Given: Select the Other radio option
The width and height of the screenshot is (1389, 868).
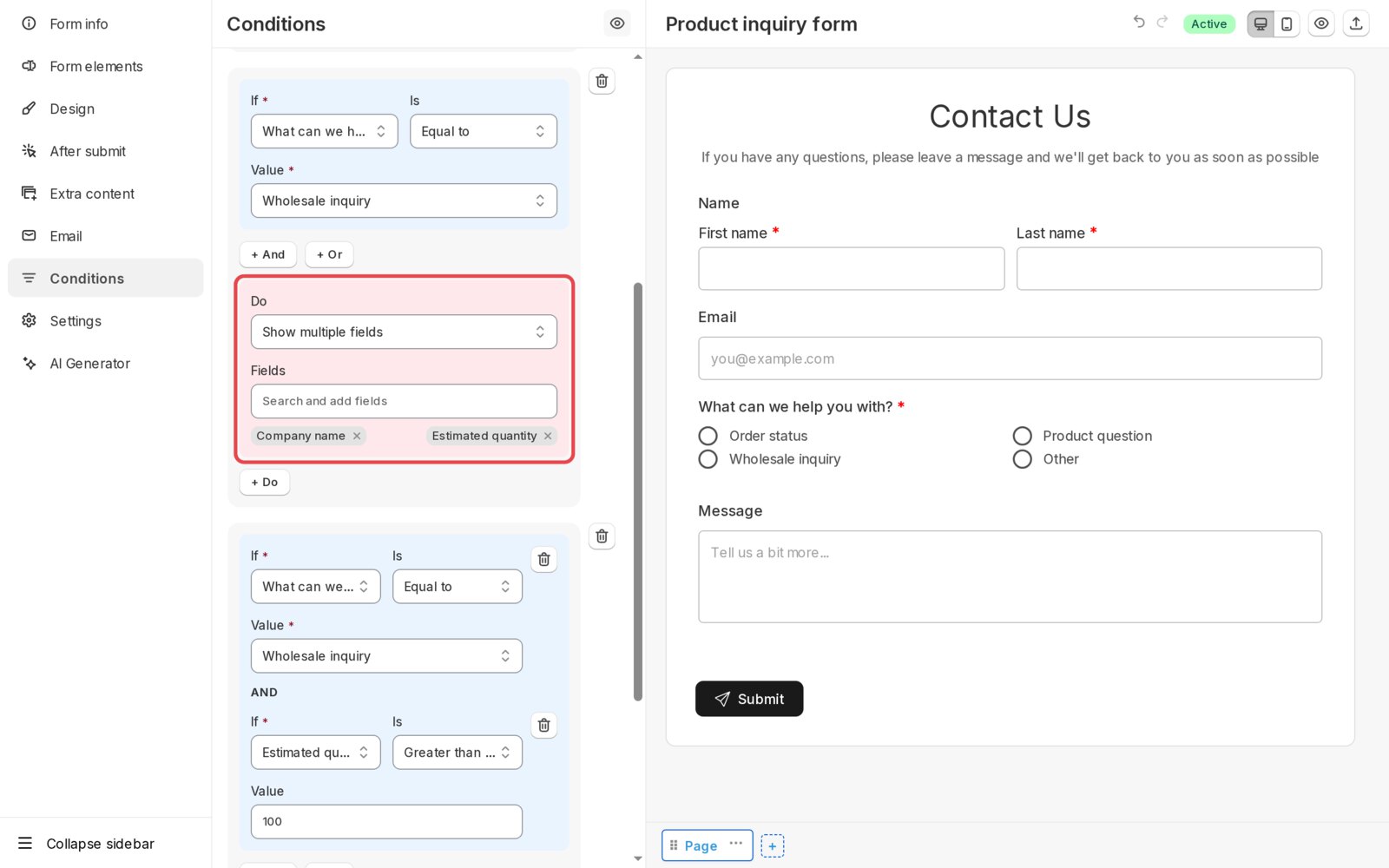Looking at the screenshot, I should tap(1023, 459).
